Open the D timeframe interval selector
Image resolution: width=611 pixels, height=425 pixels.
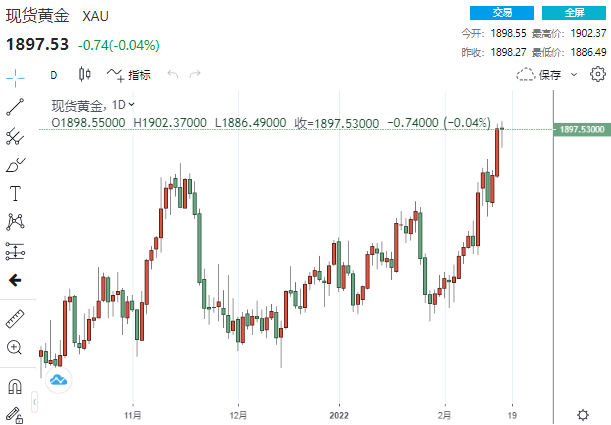[54, 74]
